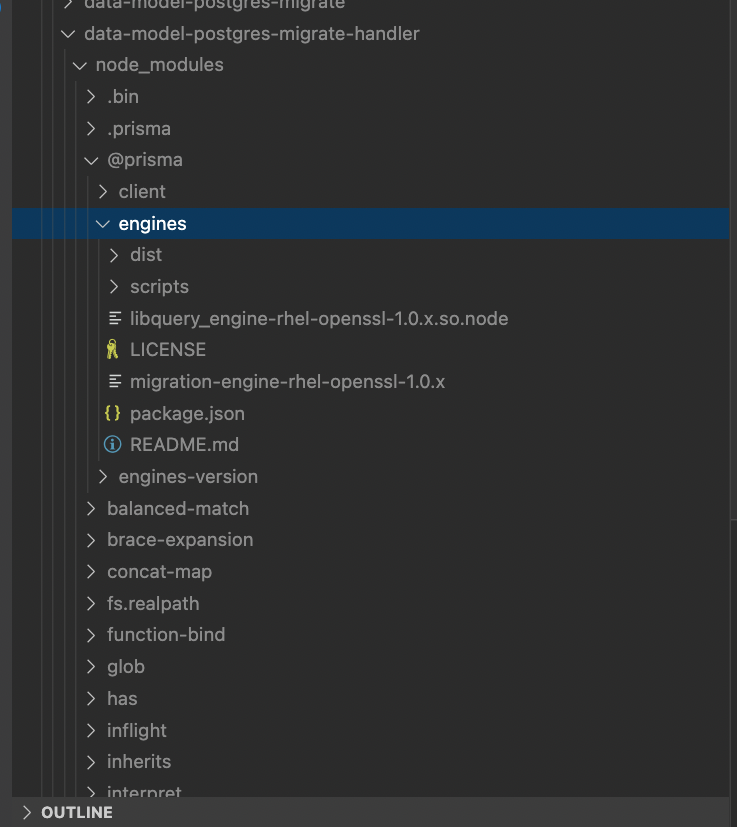Click the LICENSE key icon
Image resolution: width=737 pixels, height=827 pixels.
[x=113, y=349]
